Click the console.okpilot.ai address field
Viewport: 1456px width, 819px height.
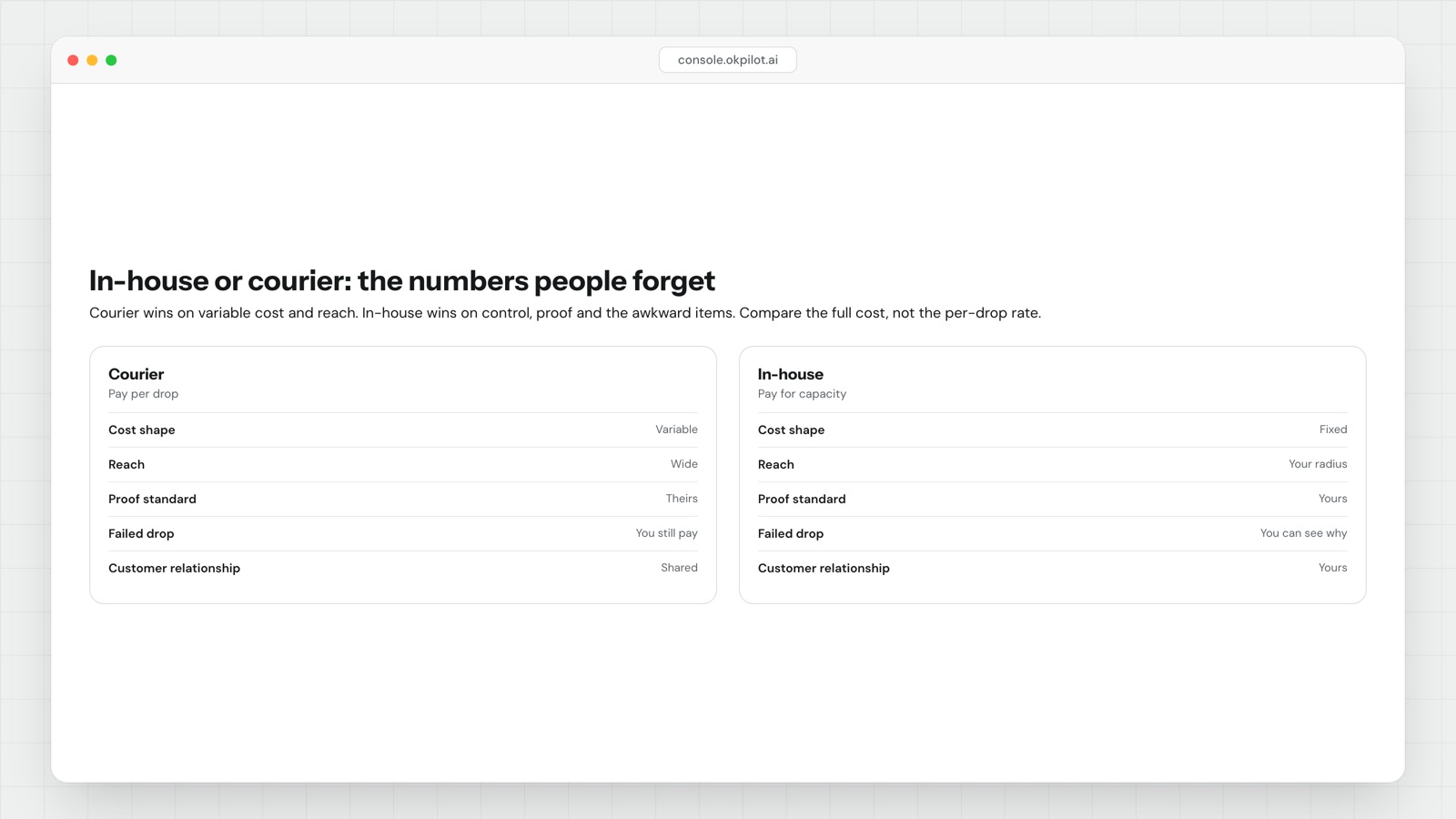pos(727,60)
